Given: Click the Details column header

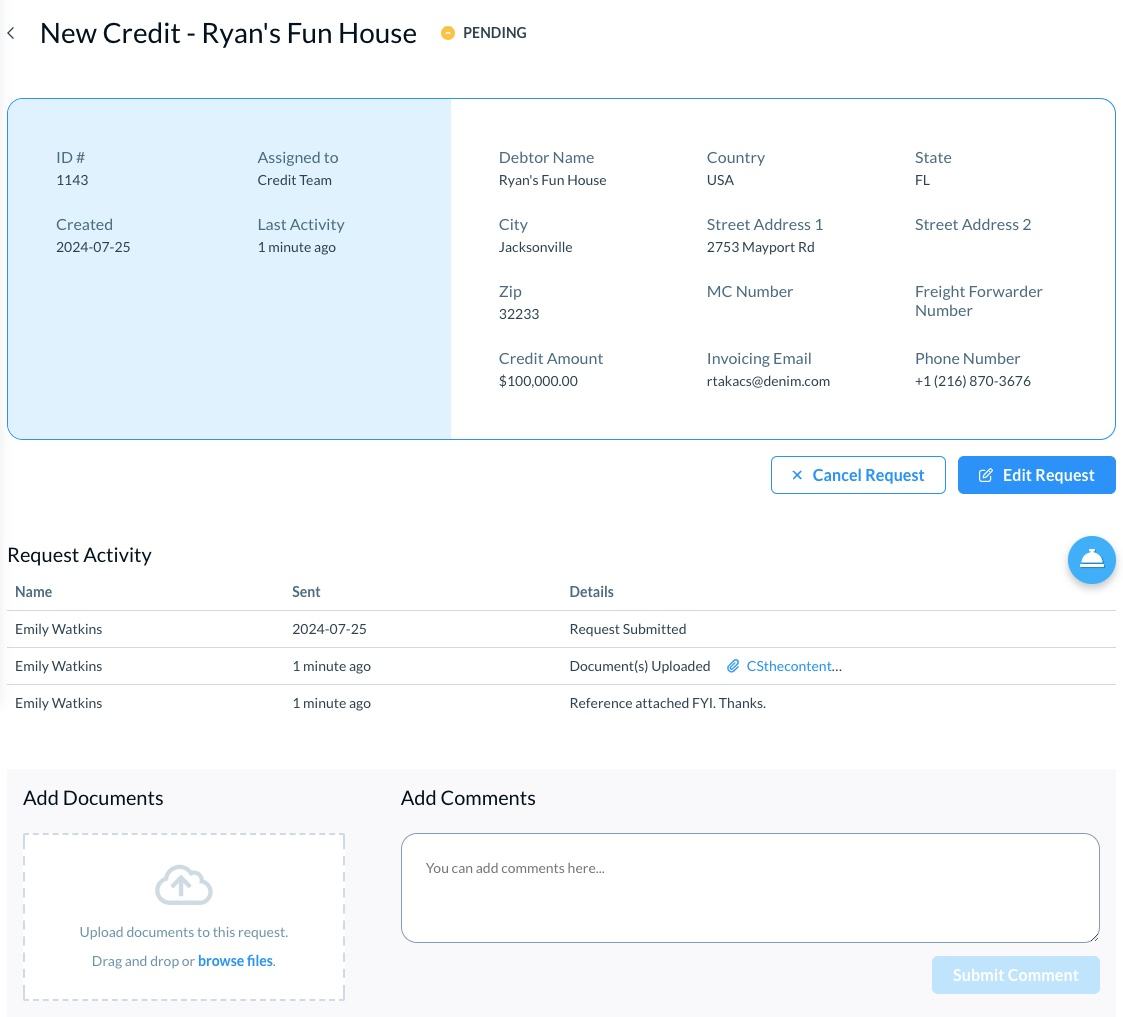Looking at the screenshot, I should click(591, 592).
